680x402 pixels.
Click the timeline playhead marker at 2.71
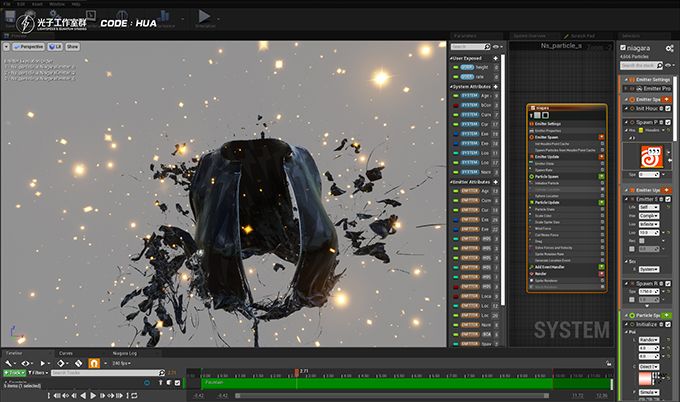(297, 372)
